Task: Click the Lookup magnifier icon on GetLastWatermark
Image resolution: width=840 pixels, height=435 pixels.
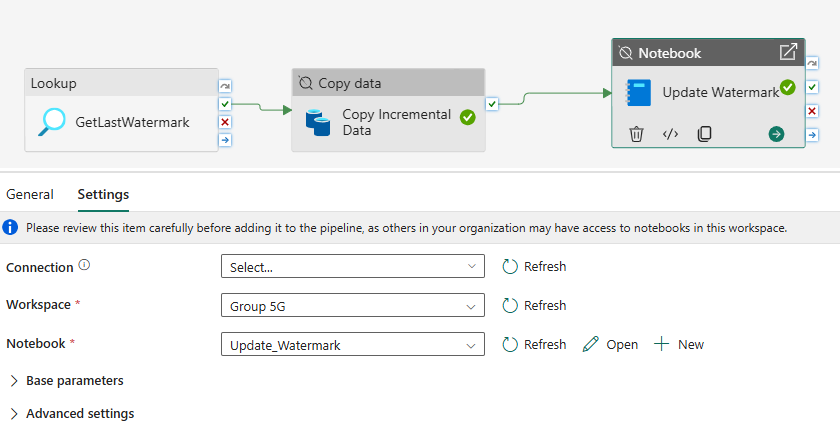Action: point(52,122)
